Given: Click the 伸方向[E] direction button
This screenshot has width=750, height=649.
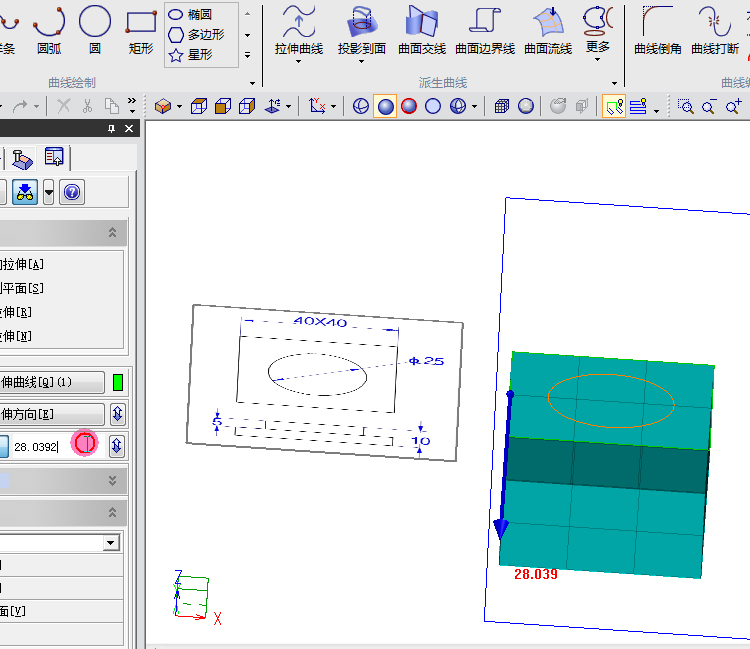Looking at the screenshot, I should coord(52,414).
